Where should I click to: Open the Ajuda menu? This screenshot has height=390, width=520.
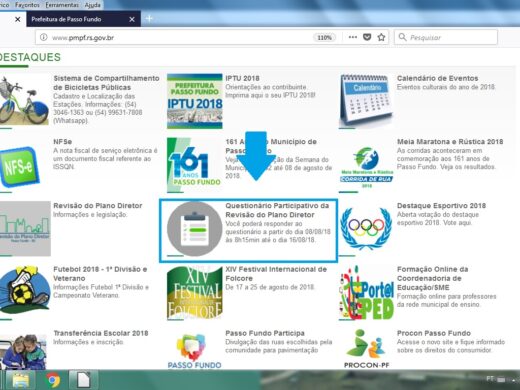point(92,5)
